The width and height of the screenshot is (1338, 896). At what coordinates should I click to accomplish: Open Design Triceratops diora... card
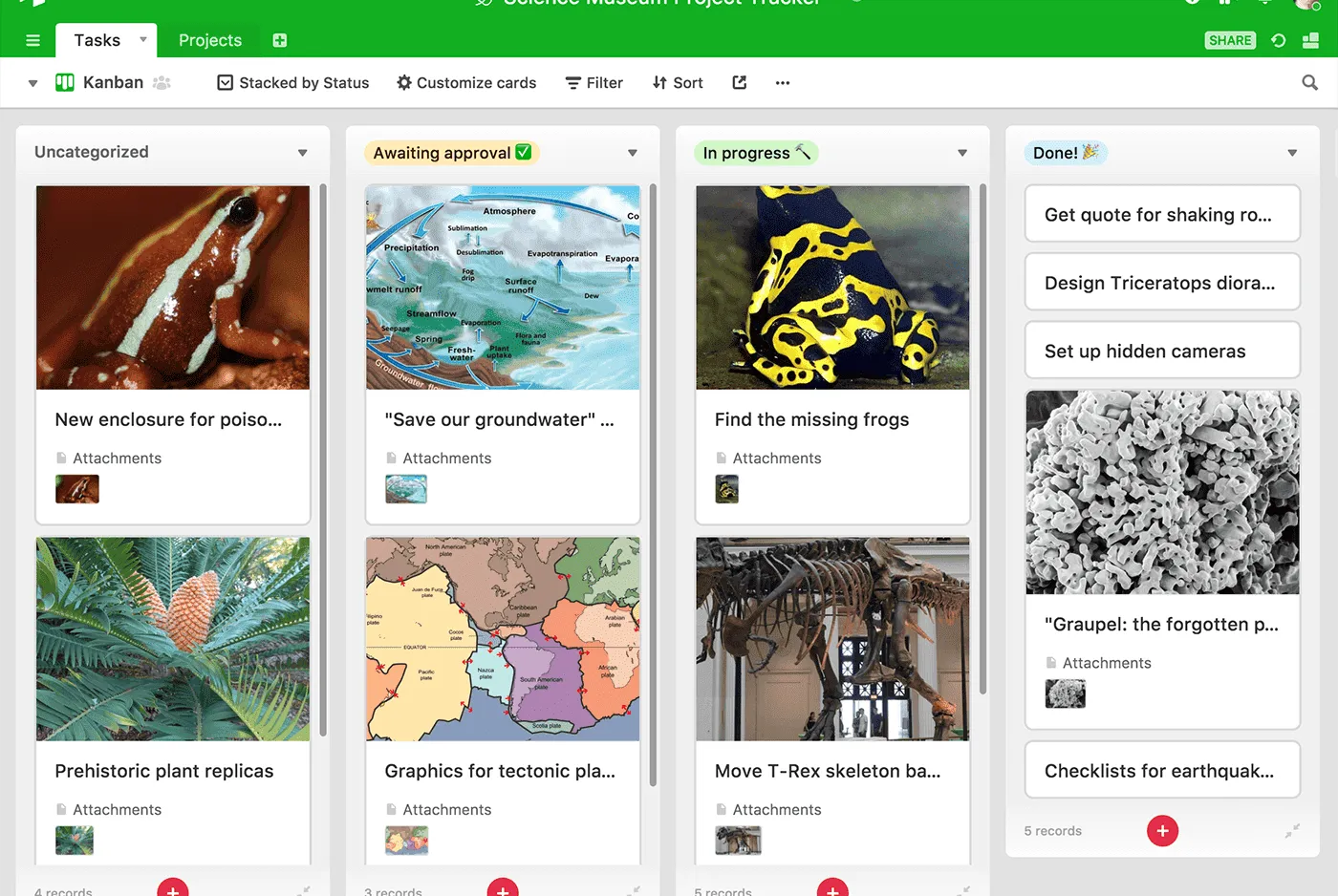tap(1162, 283)
